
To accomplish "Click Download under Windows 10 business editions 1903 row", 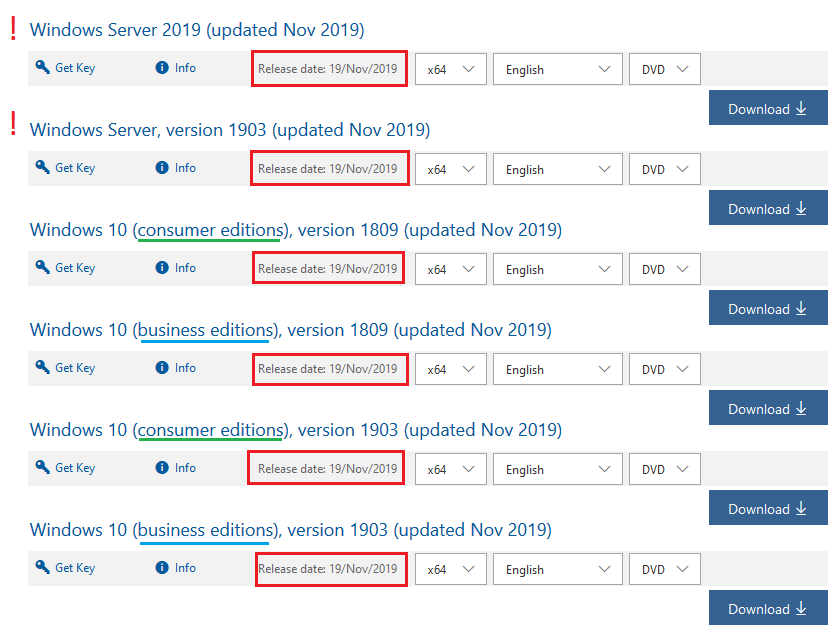I will (768, 608).
